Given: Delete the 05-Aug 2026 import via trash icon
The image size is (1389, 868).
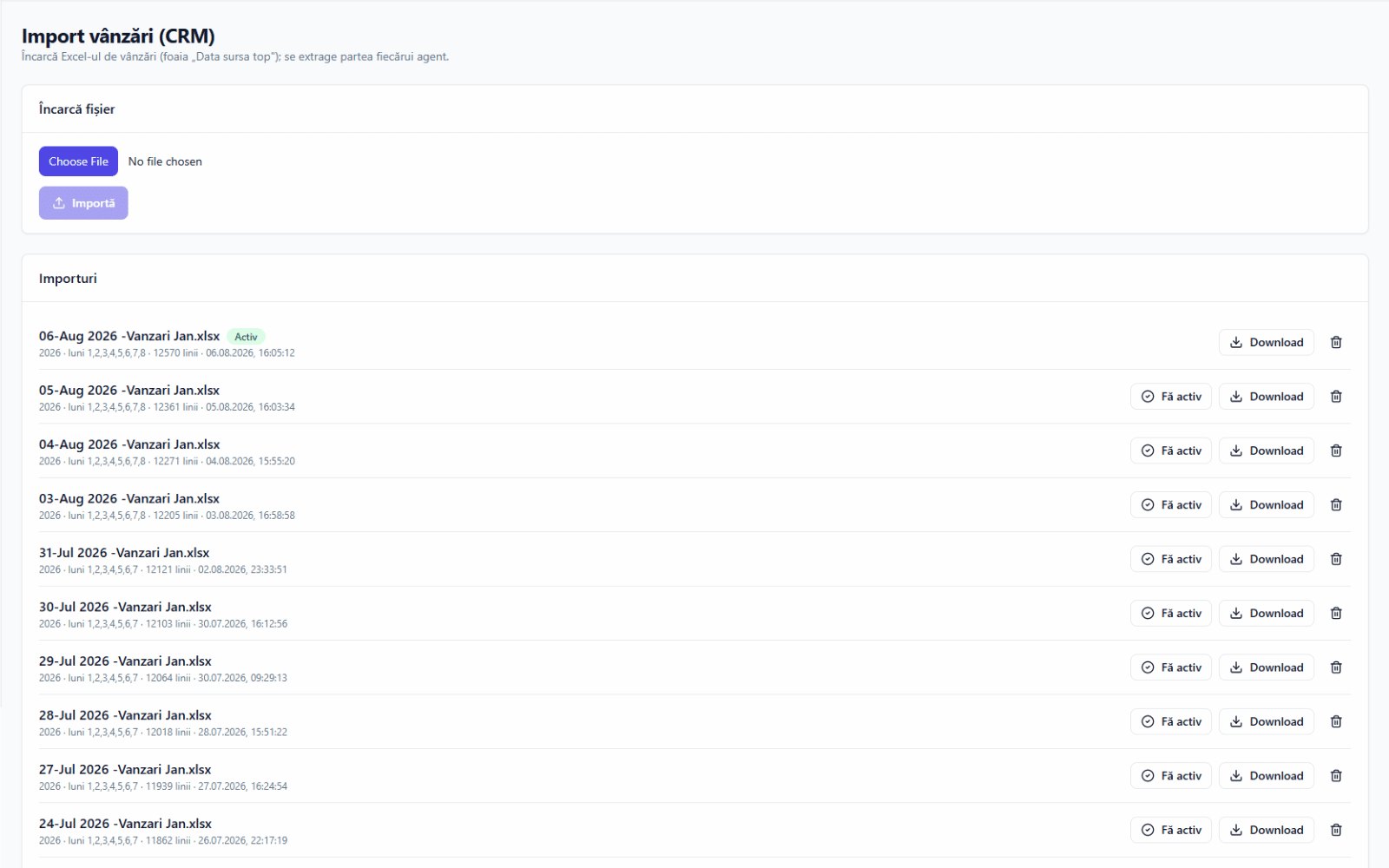Looking at the screenshot, I should pos(1336,397).
